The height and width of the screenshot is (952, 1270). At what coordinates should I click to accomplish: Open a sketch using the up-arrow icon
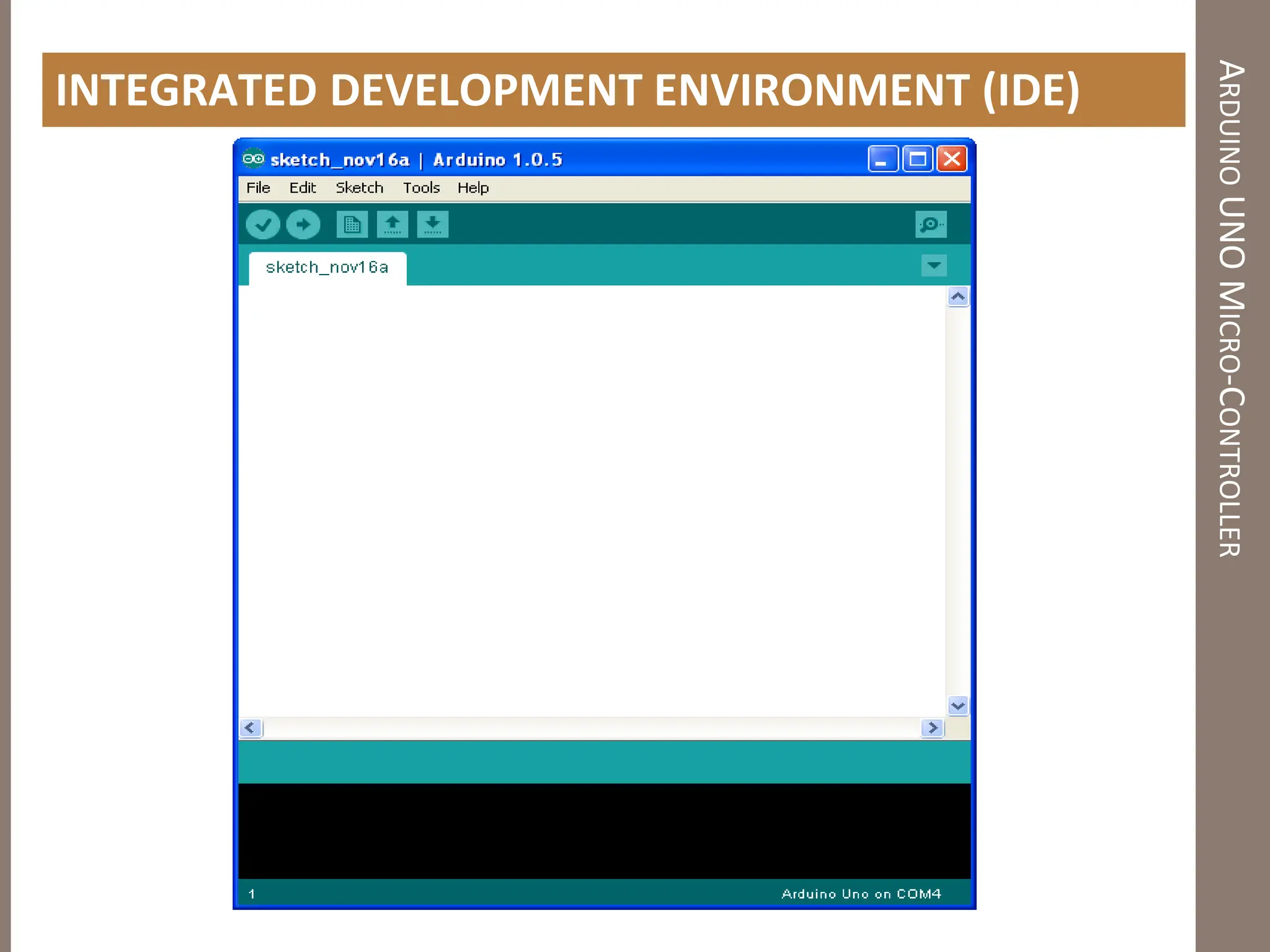[x=393, y=224]
